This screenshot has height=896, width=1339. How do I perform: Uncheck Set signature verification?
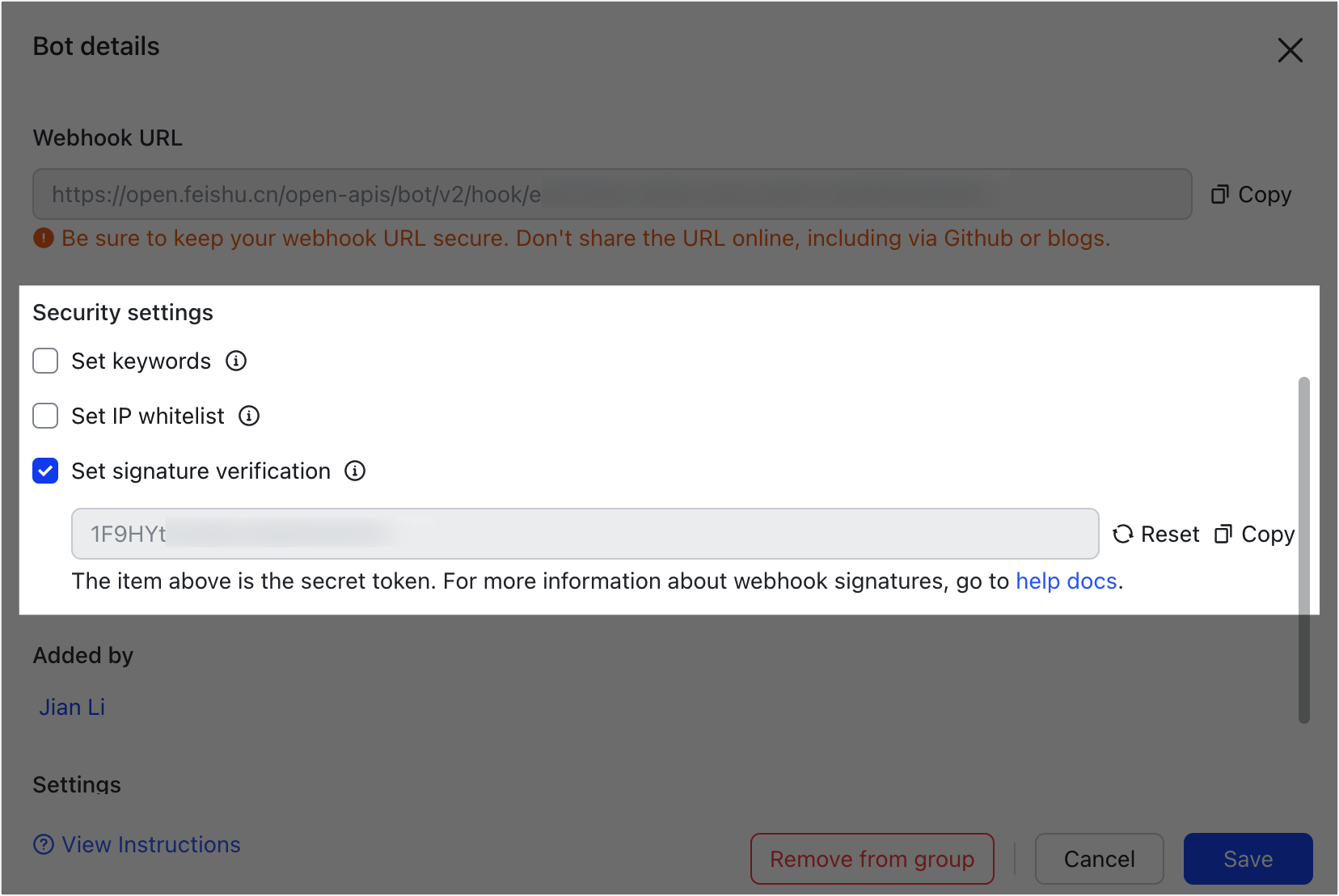coord(45,471)
